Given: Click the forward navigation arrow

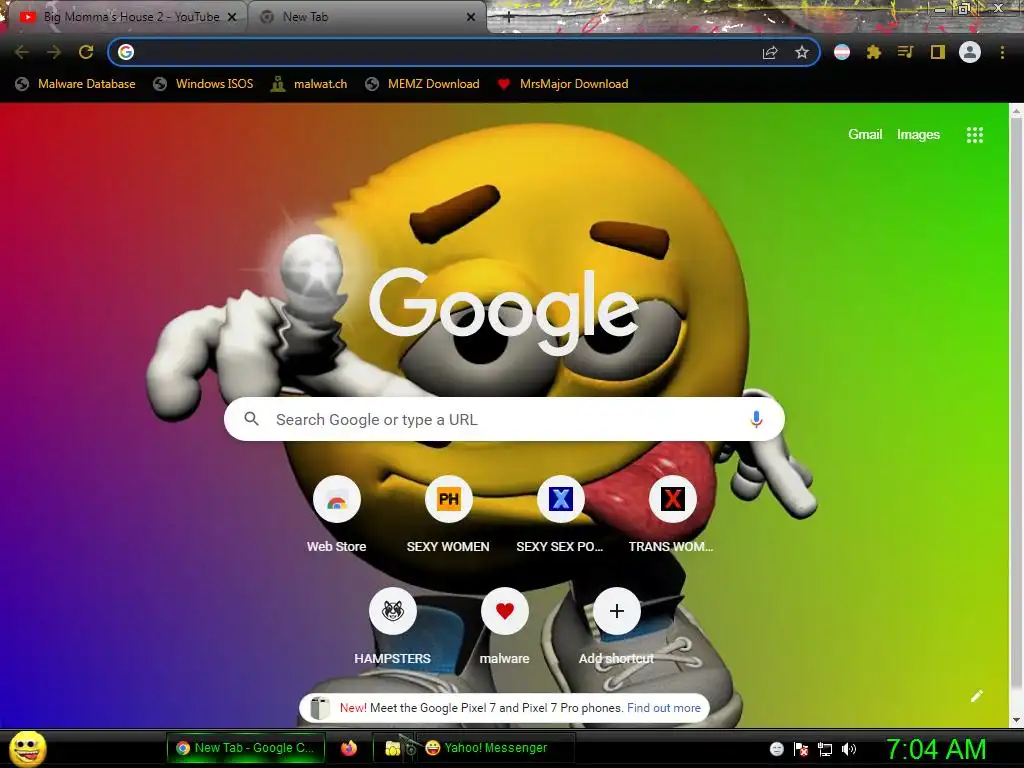Looking at the screenshot, I should (54, 52).
